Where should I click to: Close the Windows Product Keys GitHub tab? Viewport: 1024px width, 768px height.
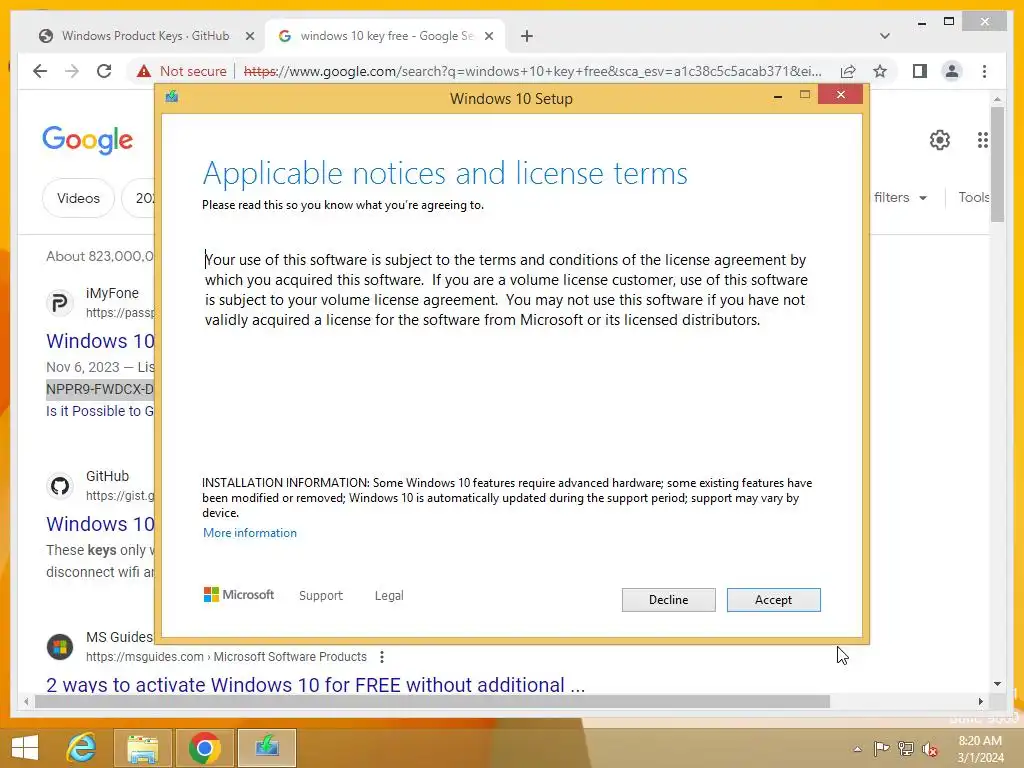[x=249, y=37]
